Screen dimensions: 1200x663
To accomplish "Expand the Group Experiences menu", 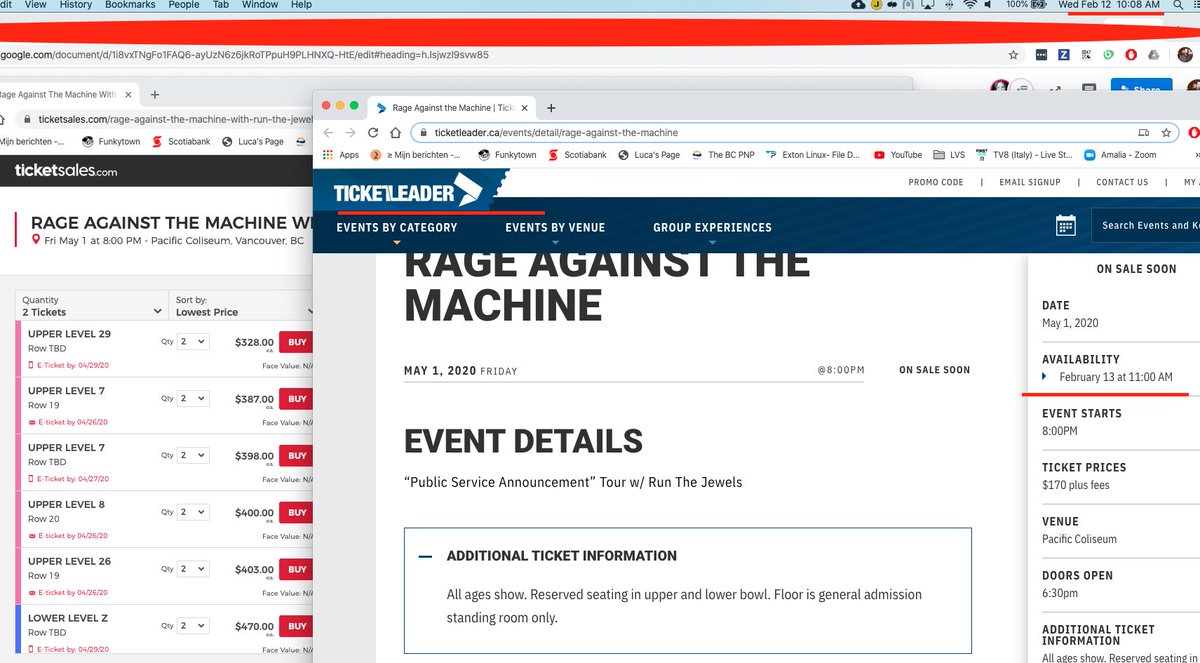I will coord(712,228).
